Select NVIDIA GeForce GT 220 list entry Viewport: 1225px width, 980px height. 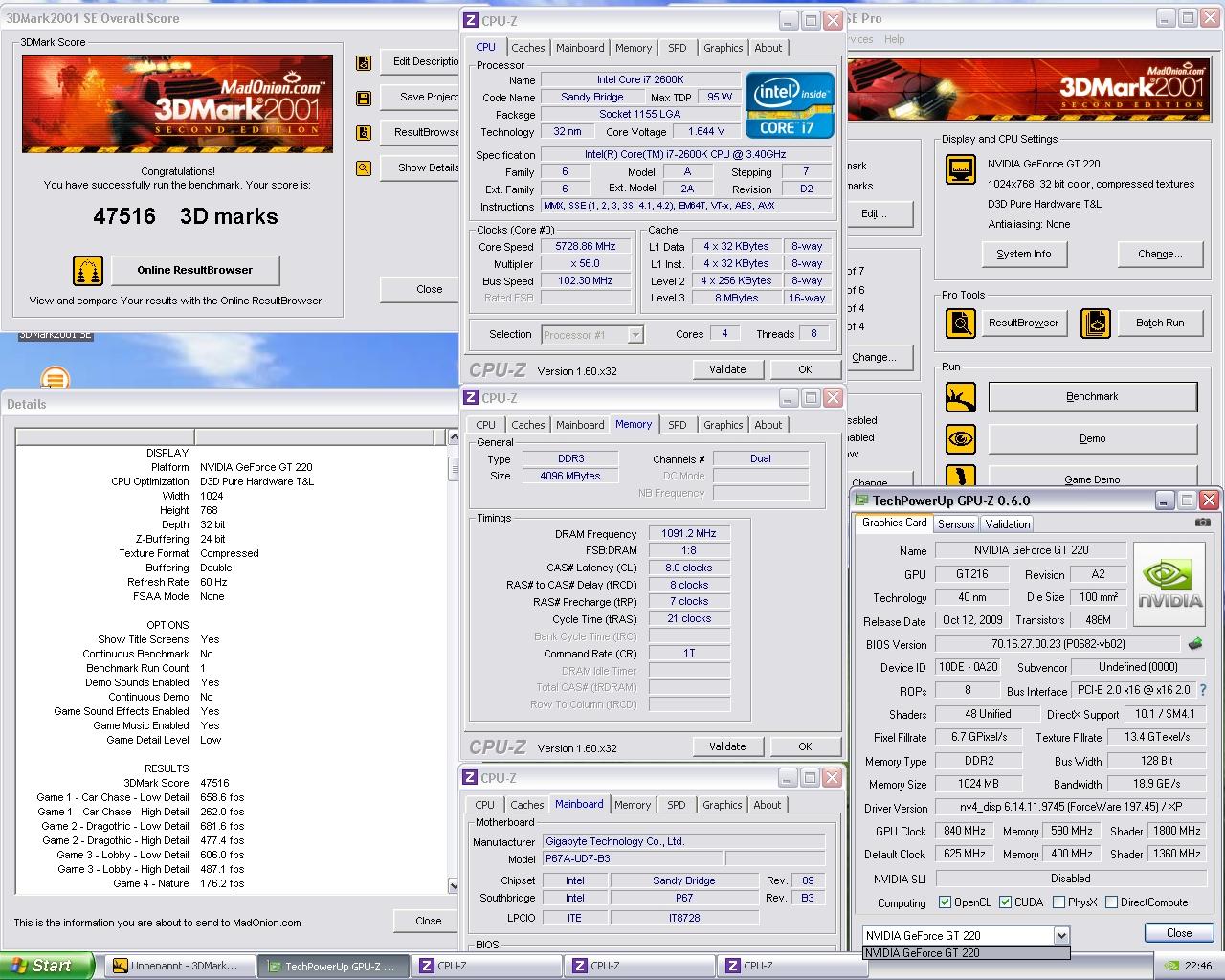966,953
